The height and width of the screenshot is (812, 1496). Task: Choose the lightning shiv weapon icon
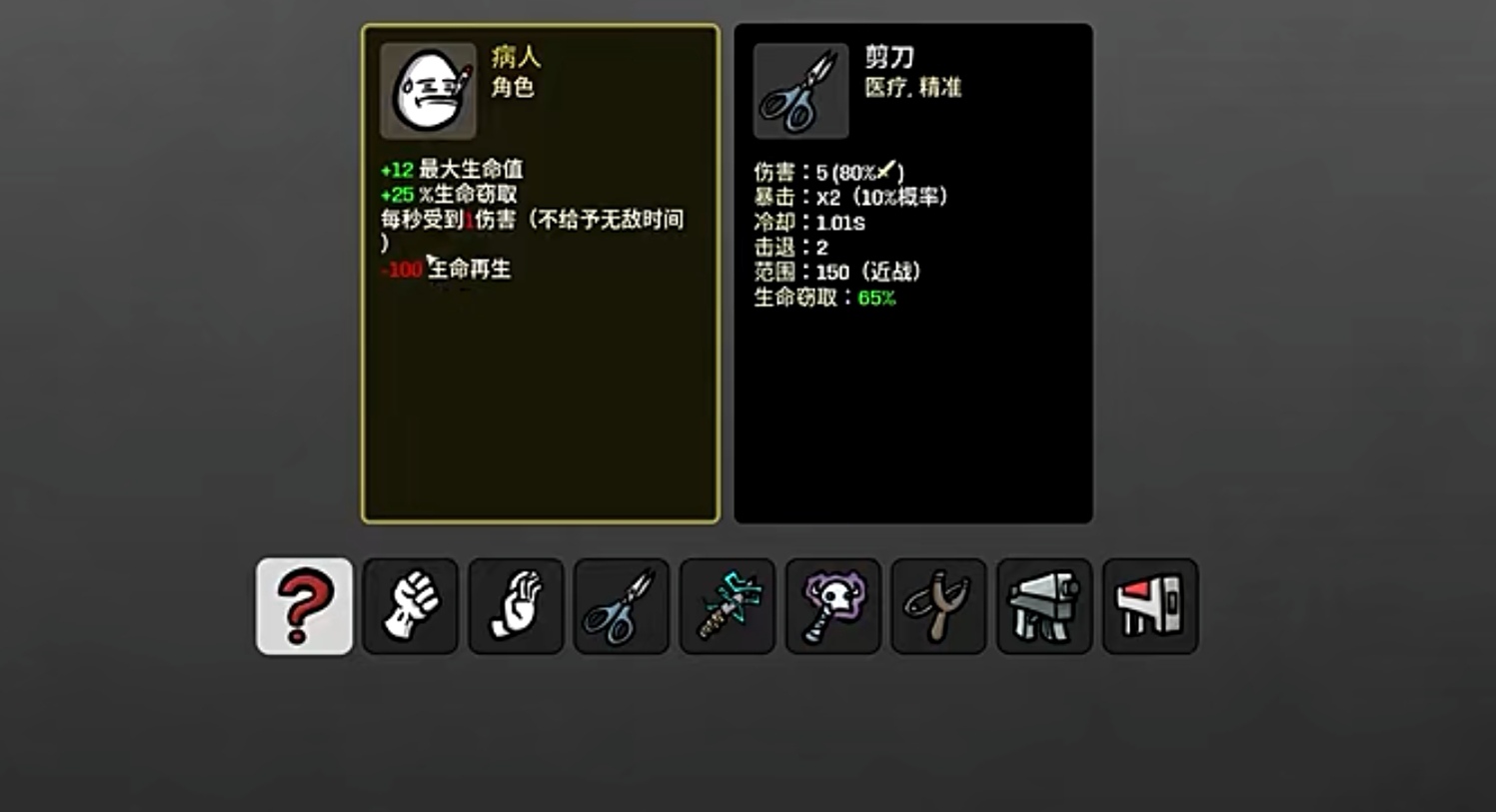point(728,606)
